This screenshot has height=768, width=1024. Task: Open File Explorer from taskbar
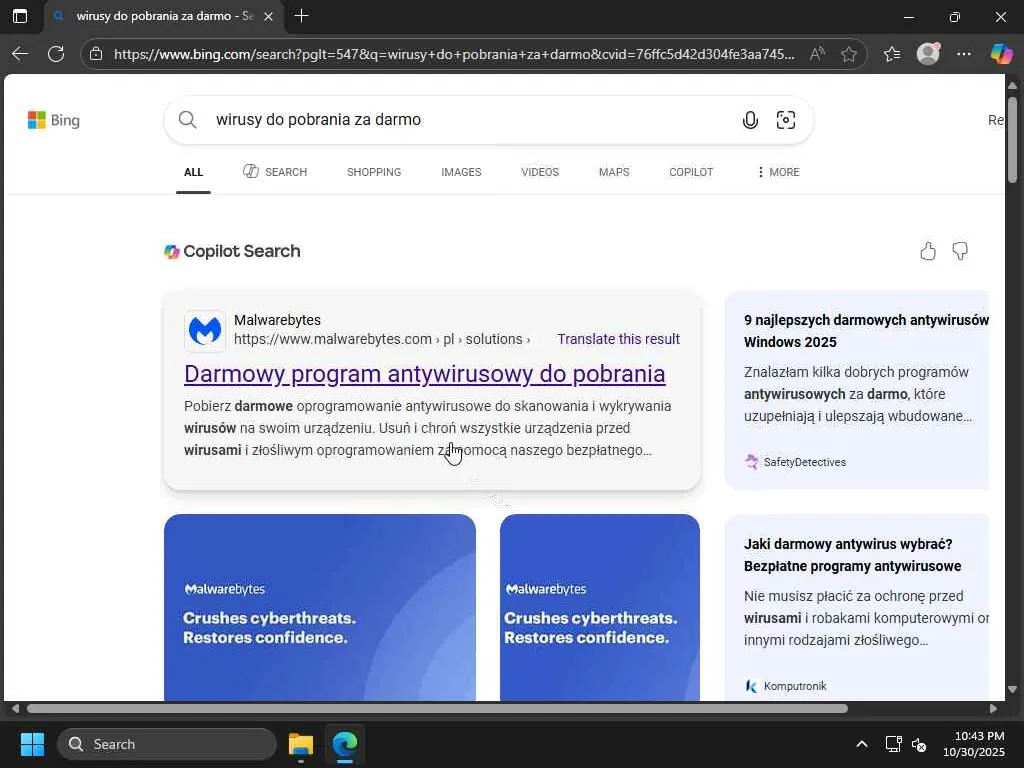point(301,744)
